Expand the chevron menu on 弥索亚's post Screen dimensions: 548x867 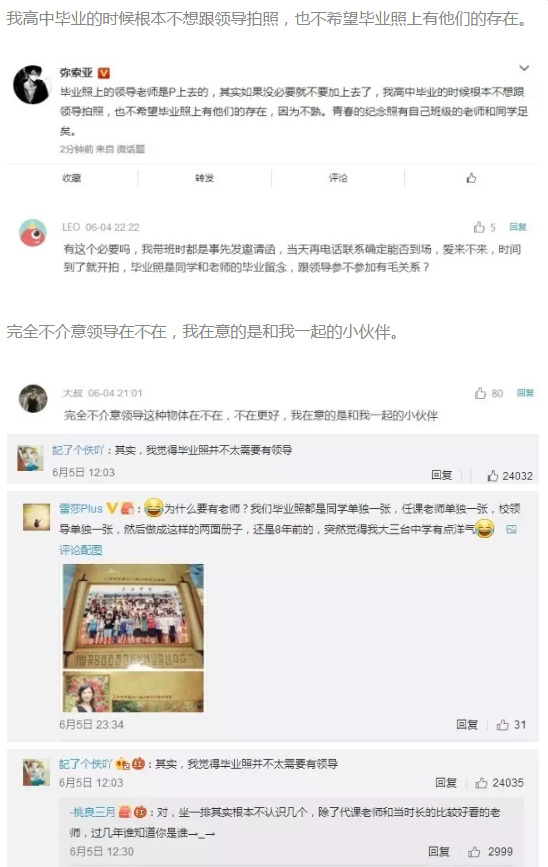pyautogui.click(x=523, y=68)
